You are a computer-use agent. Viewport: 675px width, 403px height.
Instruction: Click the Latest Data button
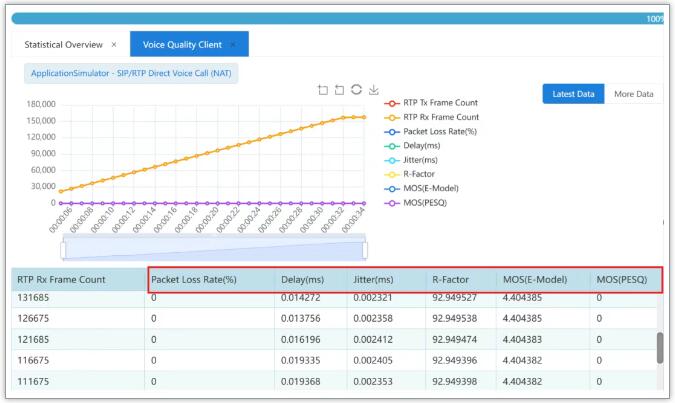coord(574,94)
